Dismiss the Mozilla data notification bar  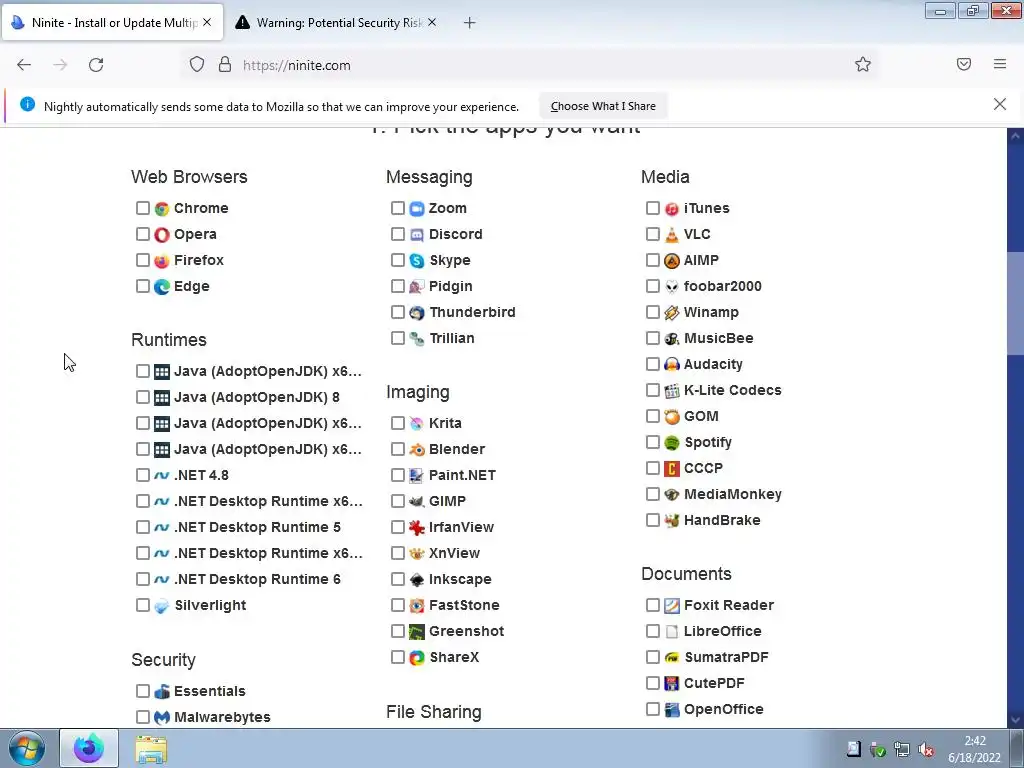click(1000, 104)
